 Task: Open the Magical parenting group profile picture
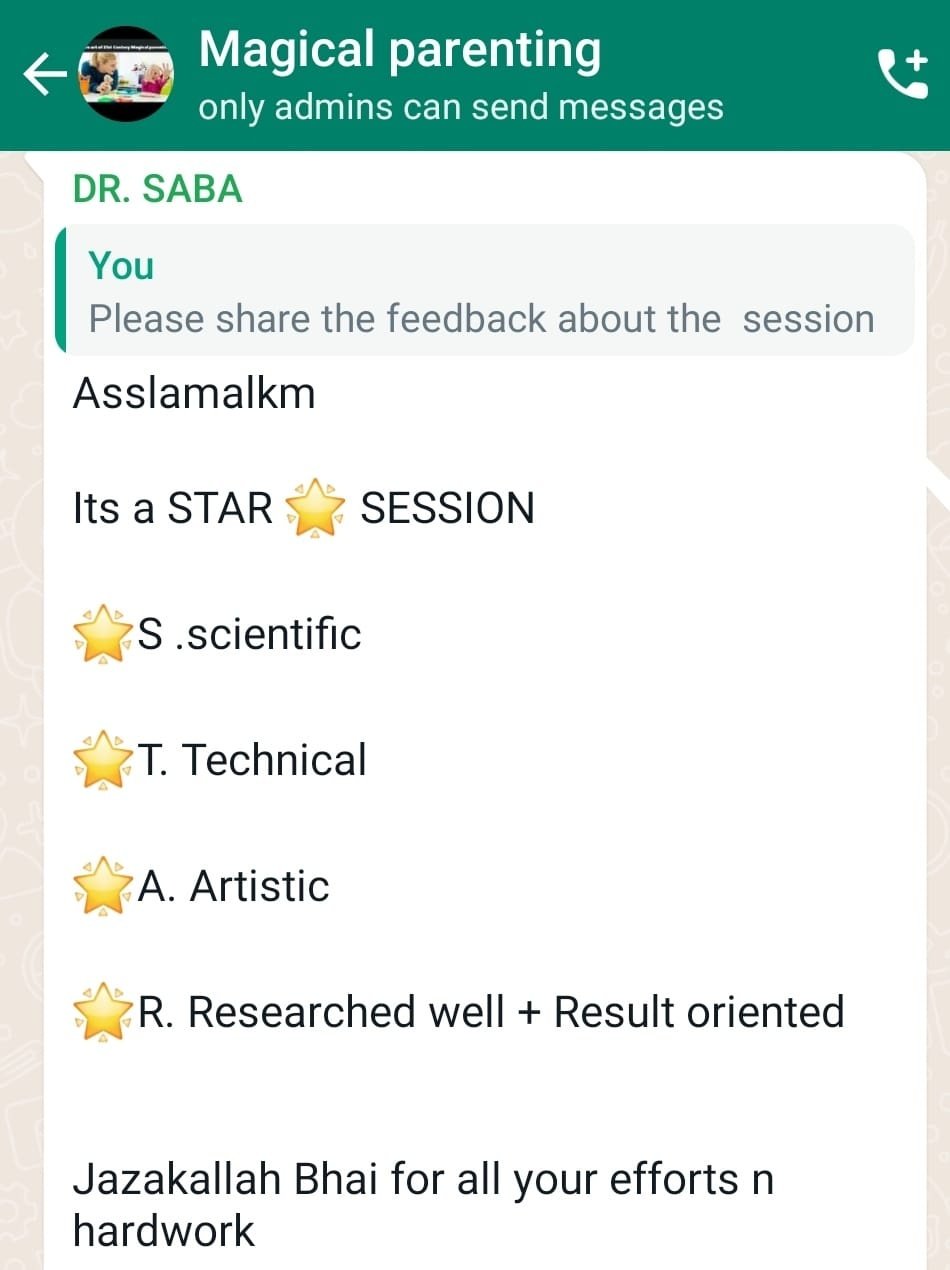(x=126, y=75)
